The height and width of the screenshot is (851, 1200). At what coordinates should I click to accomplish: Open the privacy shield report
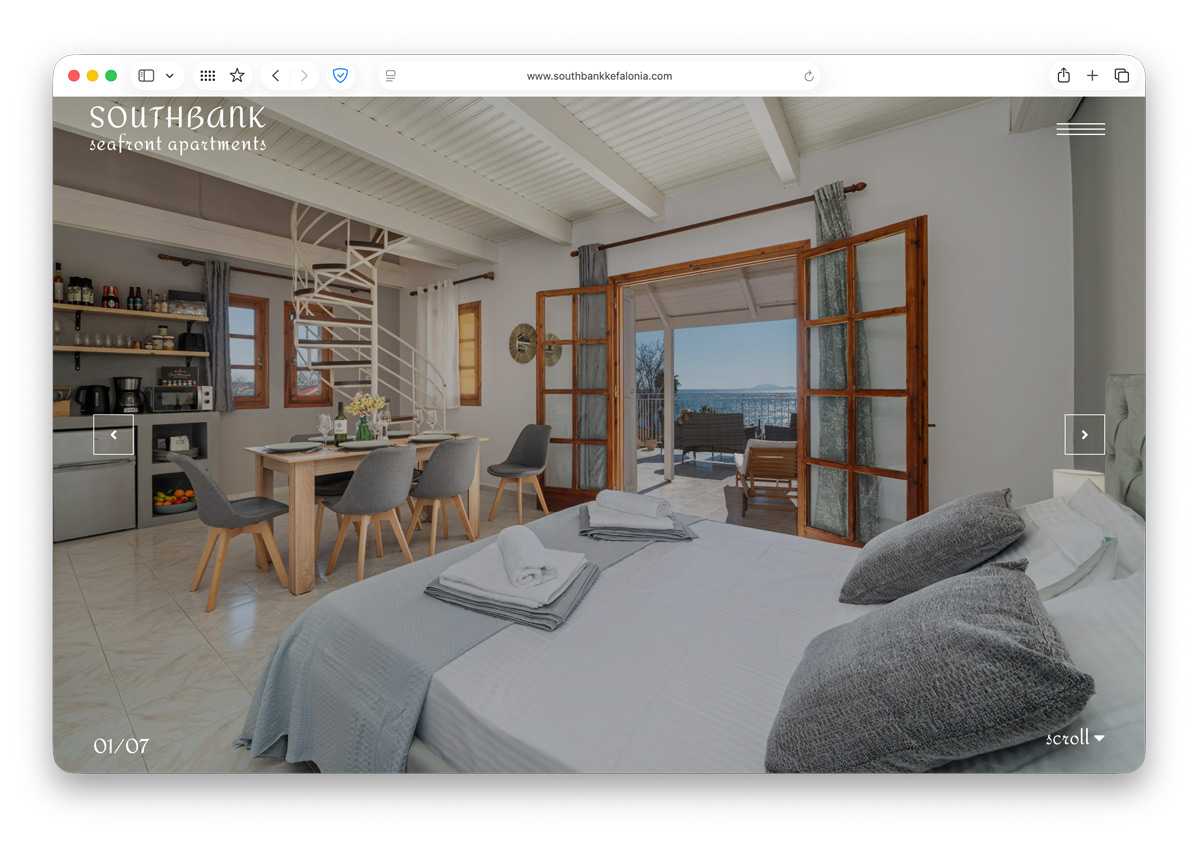pos(340,76)
